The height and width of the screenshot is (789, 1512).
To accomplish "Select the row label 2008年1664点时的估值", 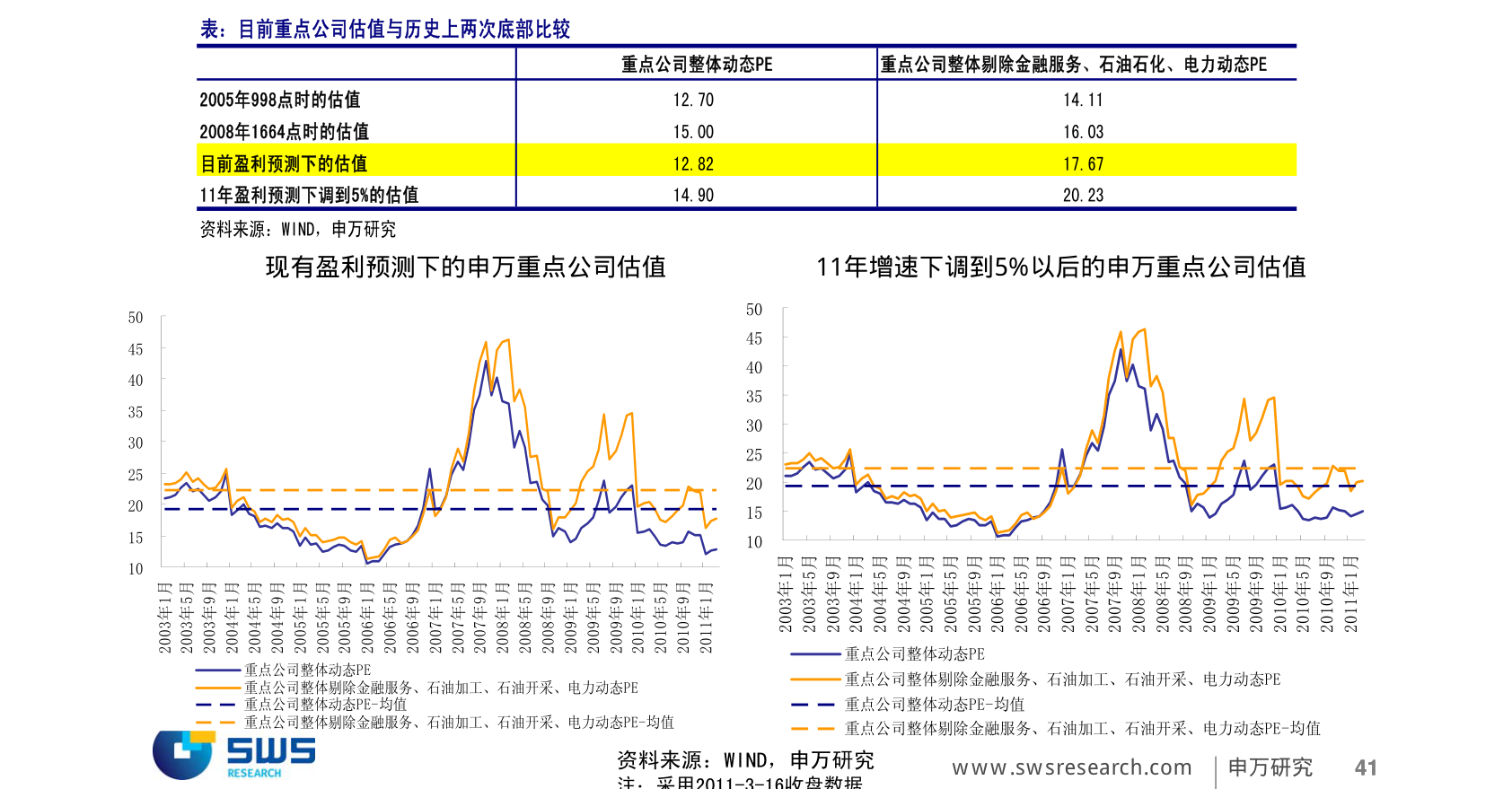I will (284, 132).
